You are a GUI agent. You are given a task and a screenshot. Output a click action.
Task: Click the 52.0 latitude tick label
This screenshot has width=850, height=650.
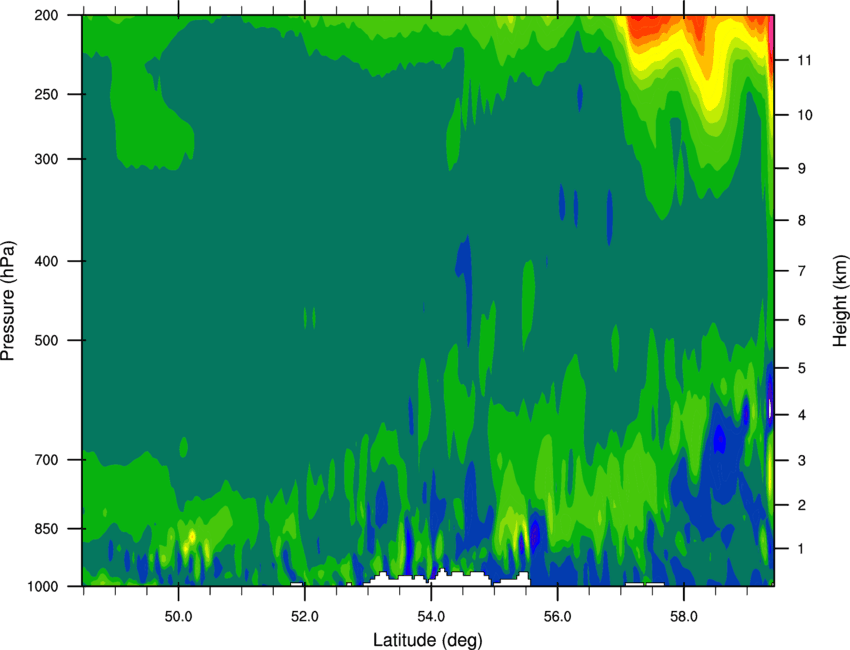pos(305,617)
